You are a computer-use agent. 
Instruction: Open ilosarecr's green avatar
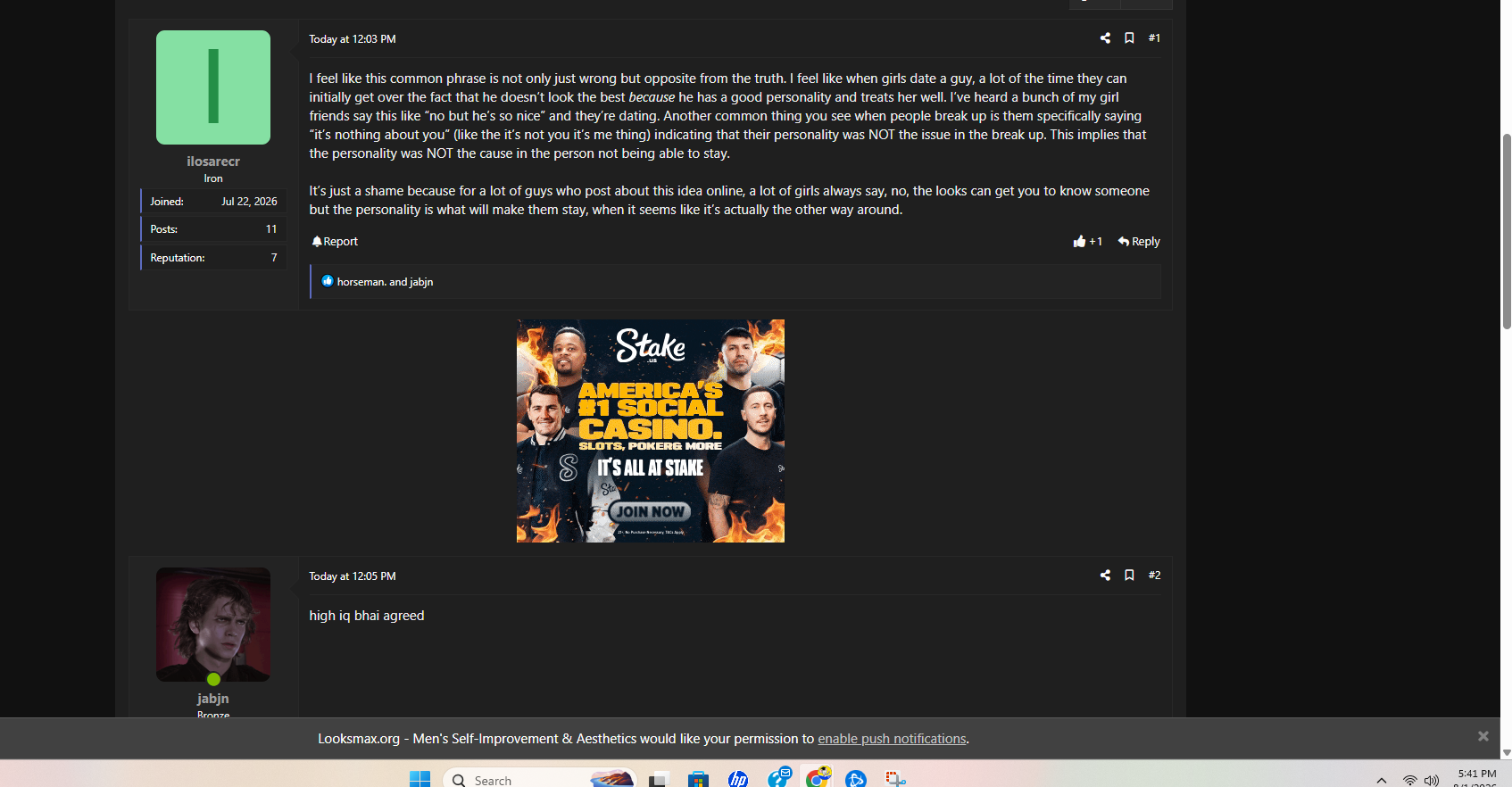[x=213, y=87]
